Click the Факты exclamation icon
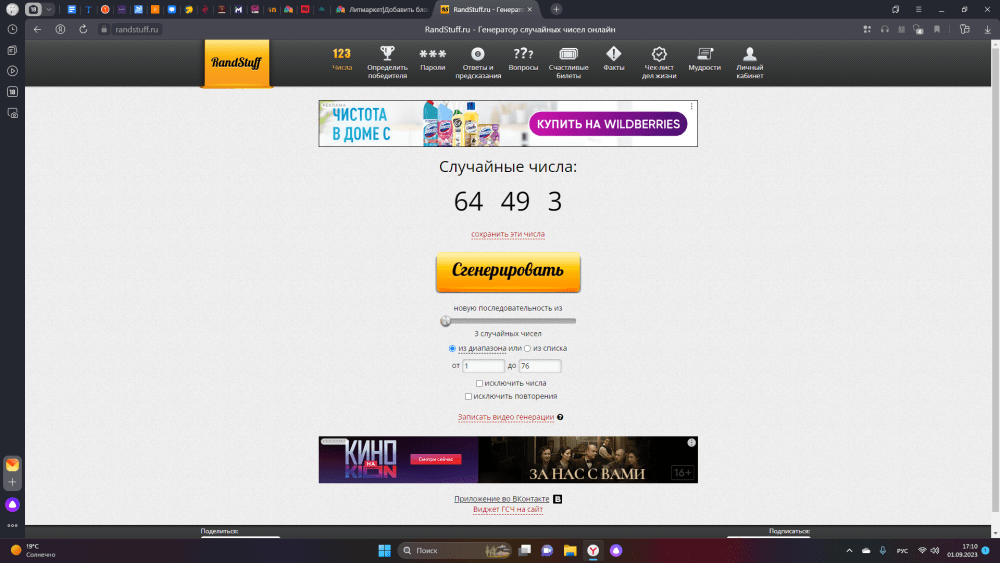Image resolution: width=1000 pixels, height=563 pixels. pos(614,54)
